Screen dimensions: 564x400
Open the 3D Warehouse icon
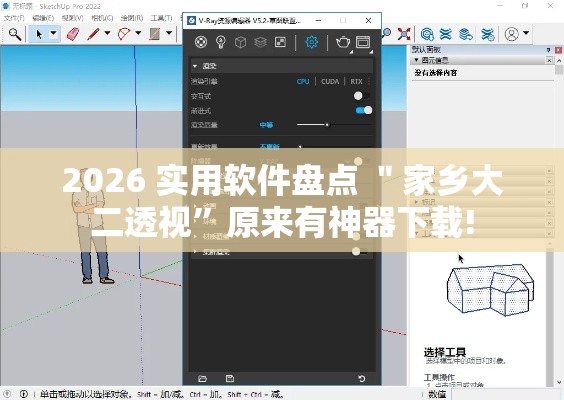(x=427, y=34)
